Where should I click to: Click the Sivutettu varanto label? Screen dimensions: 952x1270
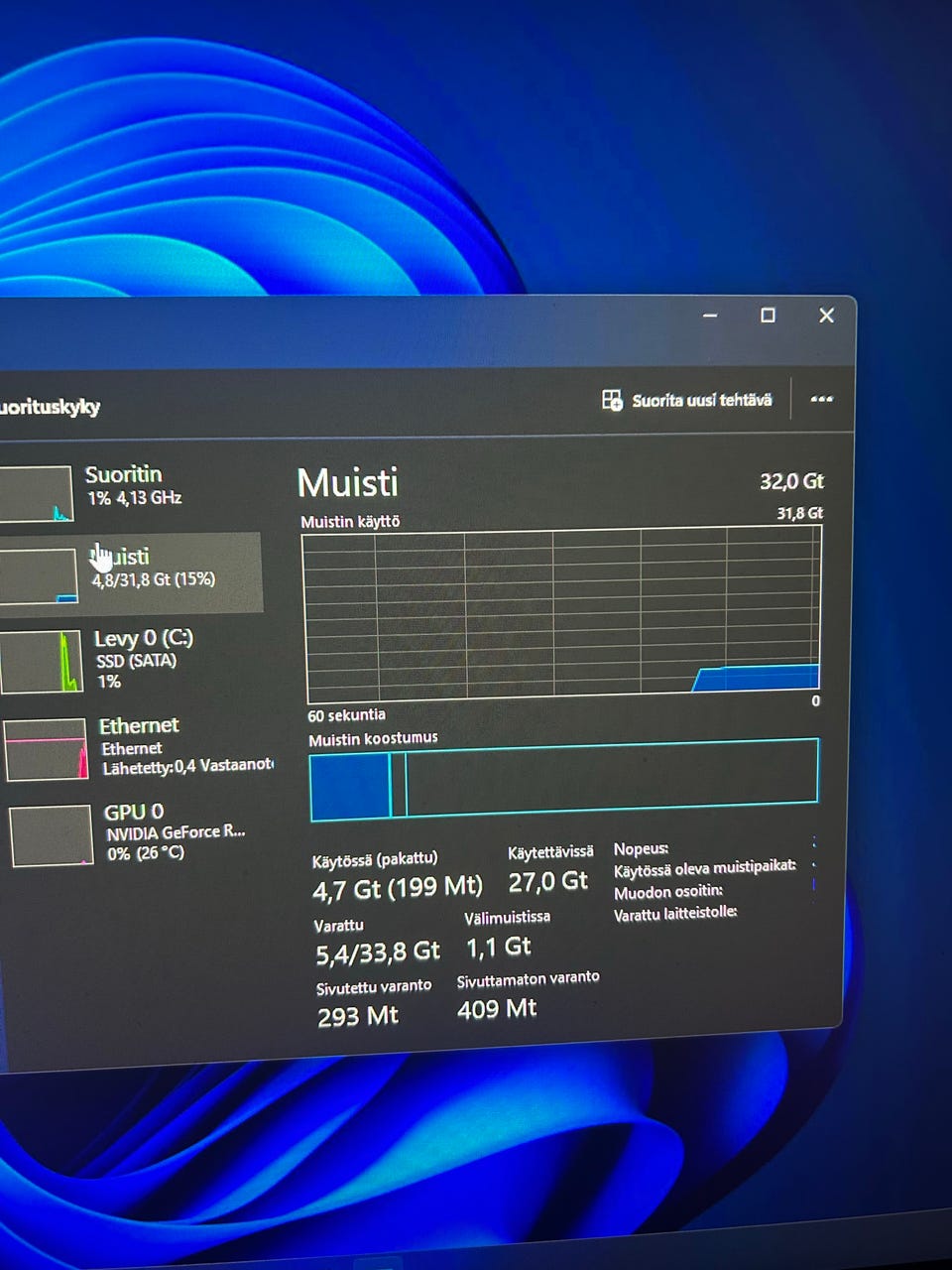click(374, 987)
